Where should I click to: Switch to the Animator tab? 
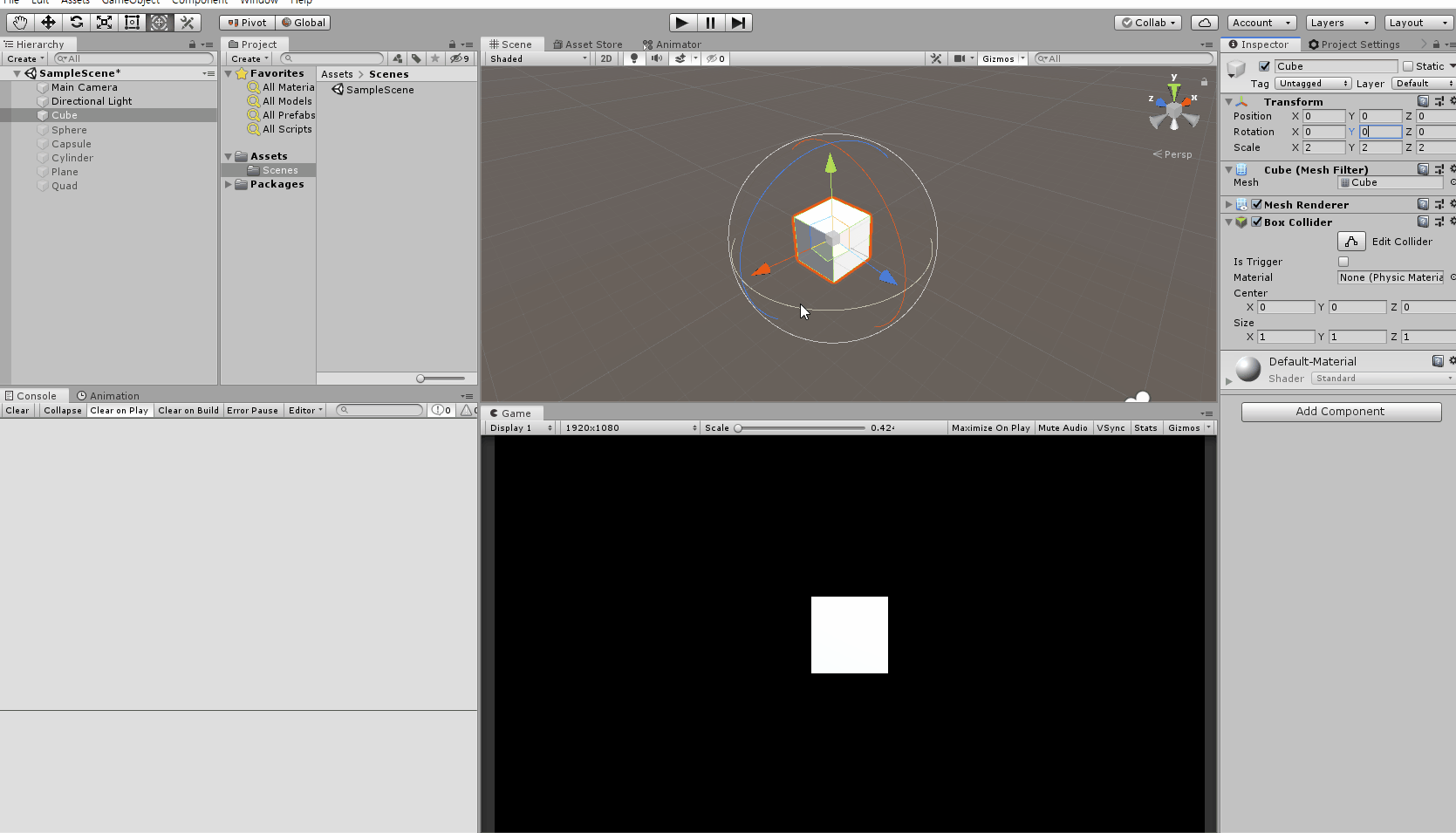tap(672, 44)
